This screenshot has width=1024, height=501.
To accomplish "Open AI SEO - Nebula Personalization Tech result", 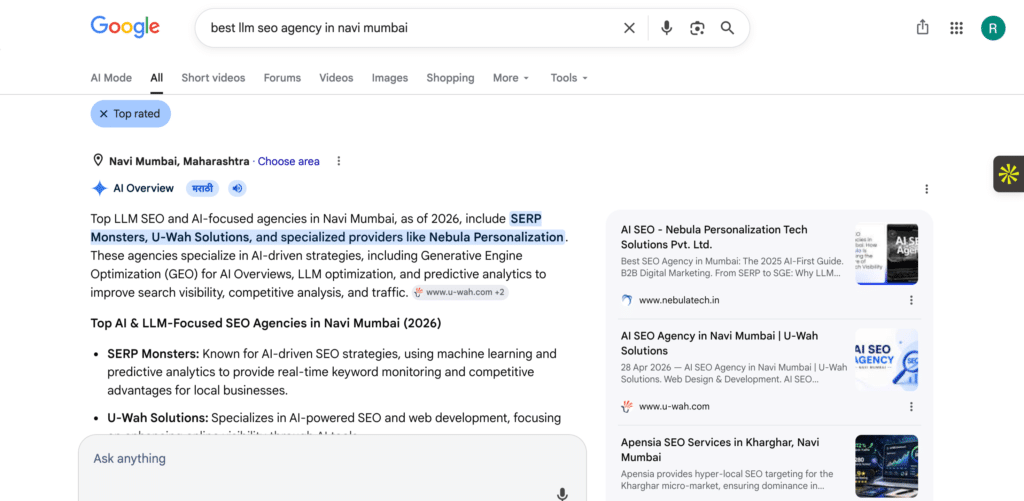I will click(x=714, y=237).
